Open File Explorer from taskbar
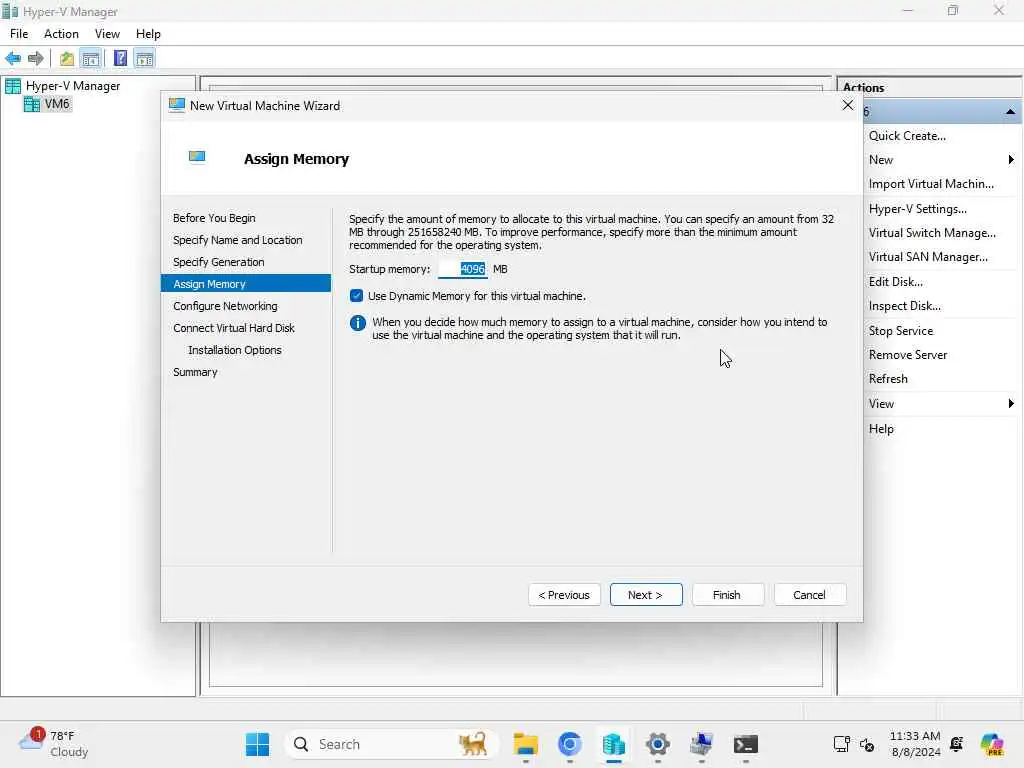Image resolution: width=1024 pixels, height=768 pixels. [526, 744]
